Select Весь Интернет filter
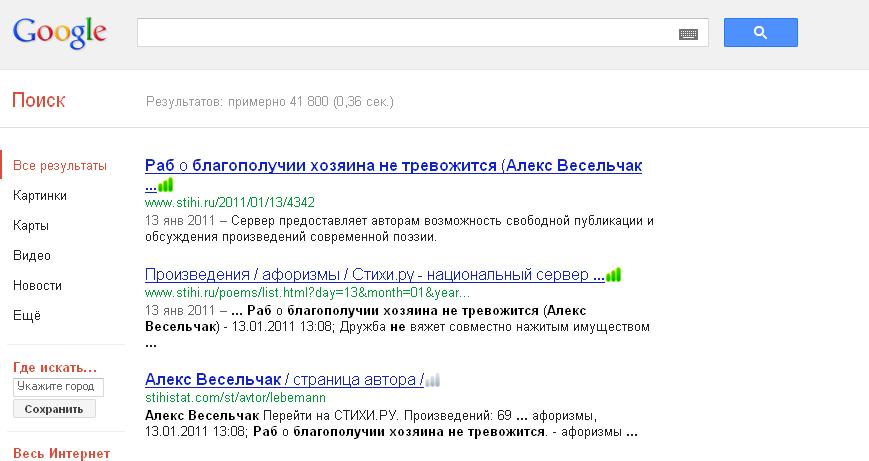 click(61, 453)
